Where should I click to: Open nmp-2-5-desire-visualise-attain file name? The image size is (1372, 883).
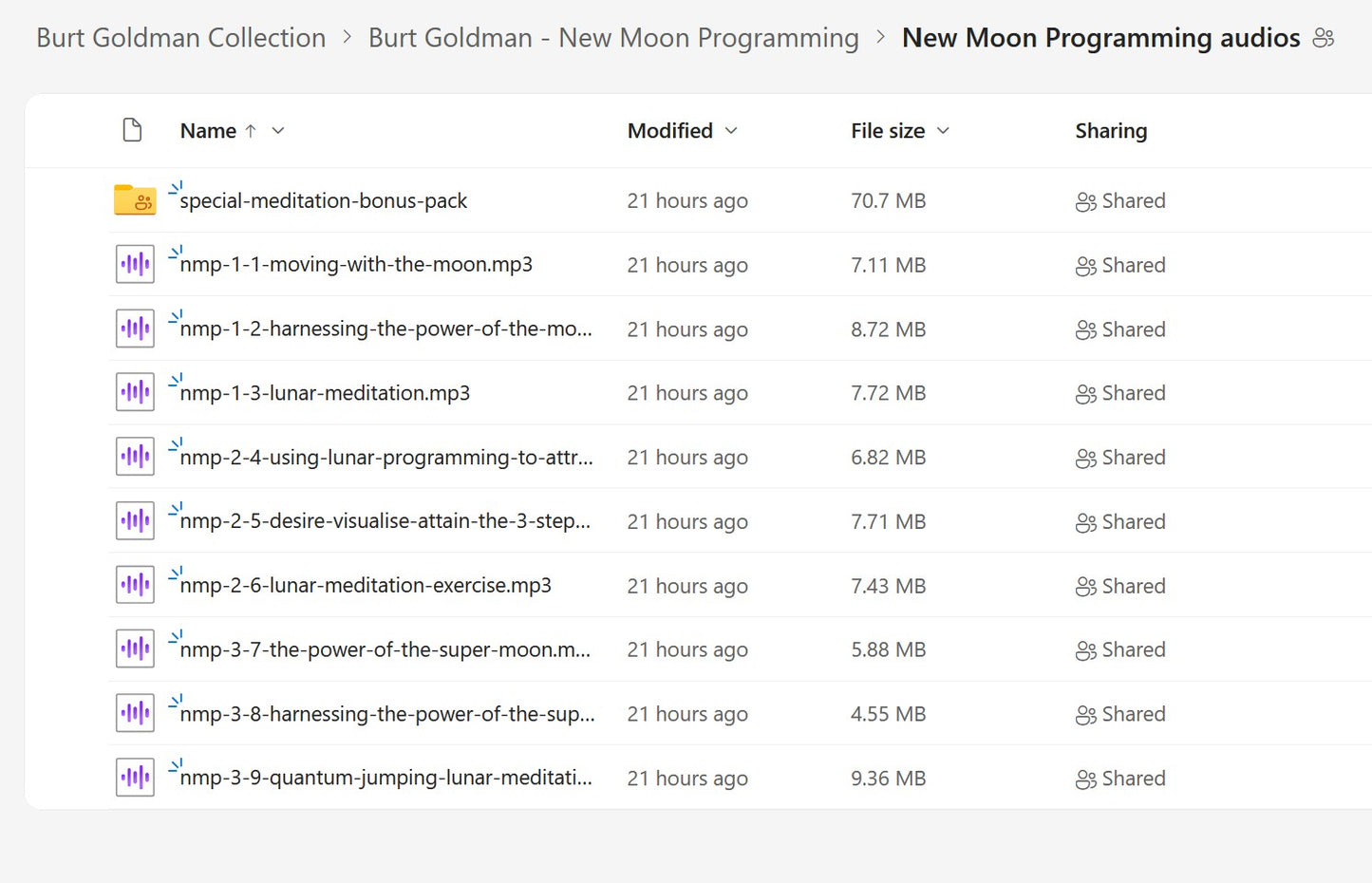[385, 521]
